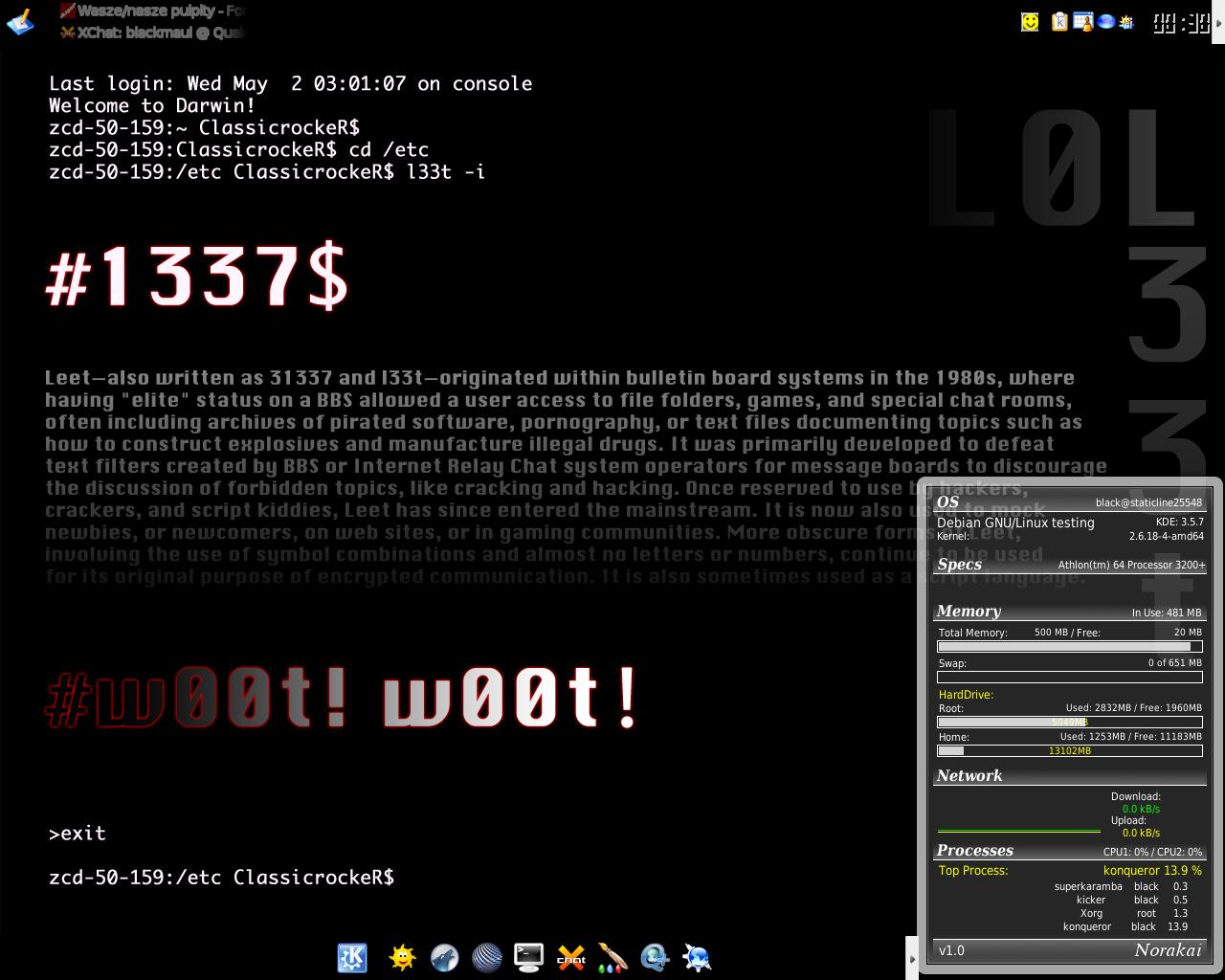The width and height of the screenshot is (1225, 980).
Task: Click the smiling sun icon in bottom panel
Action: coord(403,957)
